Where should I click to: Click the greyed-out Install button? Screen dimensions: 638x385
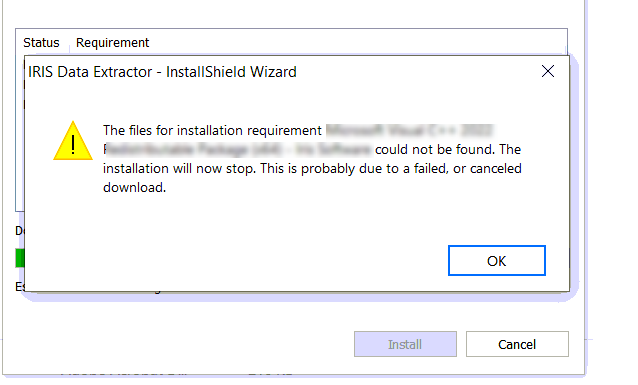pos(405,344)
